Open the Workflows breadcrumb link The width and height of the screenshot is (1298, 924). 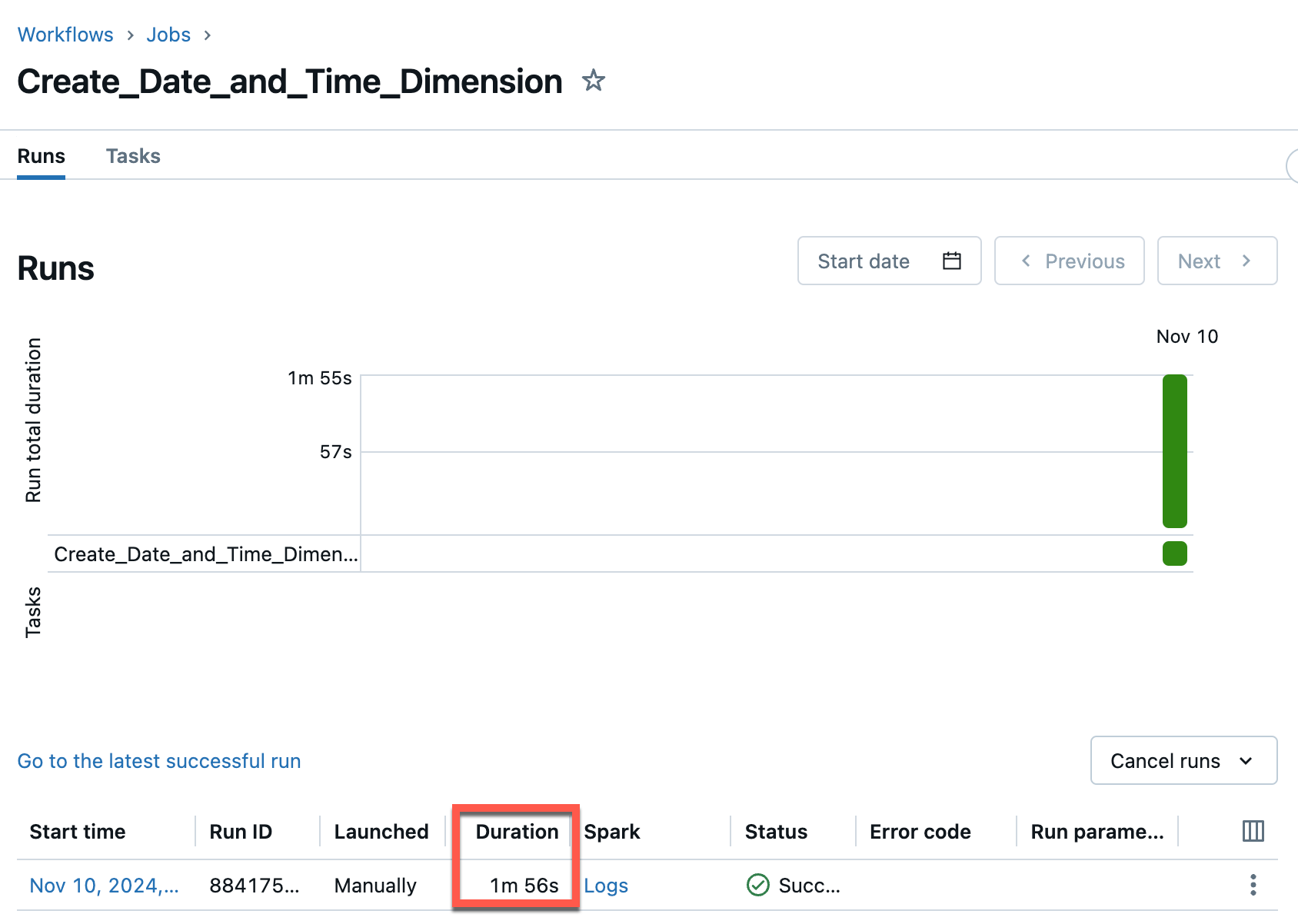click(x=65, y=35)
